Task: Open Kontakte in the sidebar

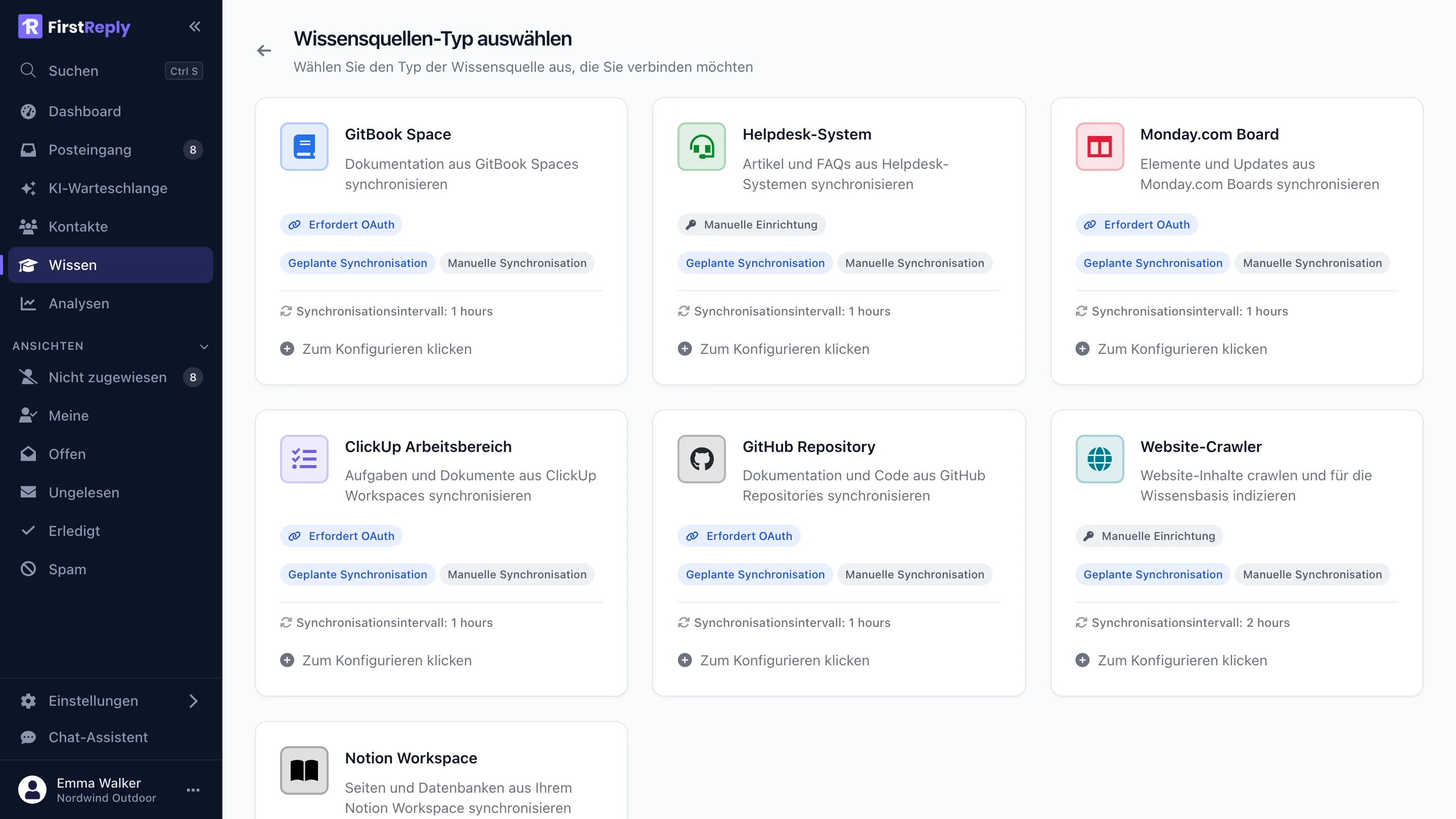Action: pyautogui.click(x=111, y=226)
